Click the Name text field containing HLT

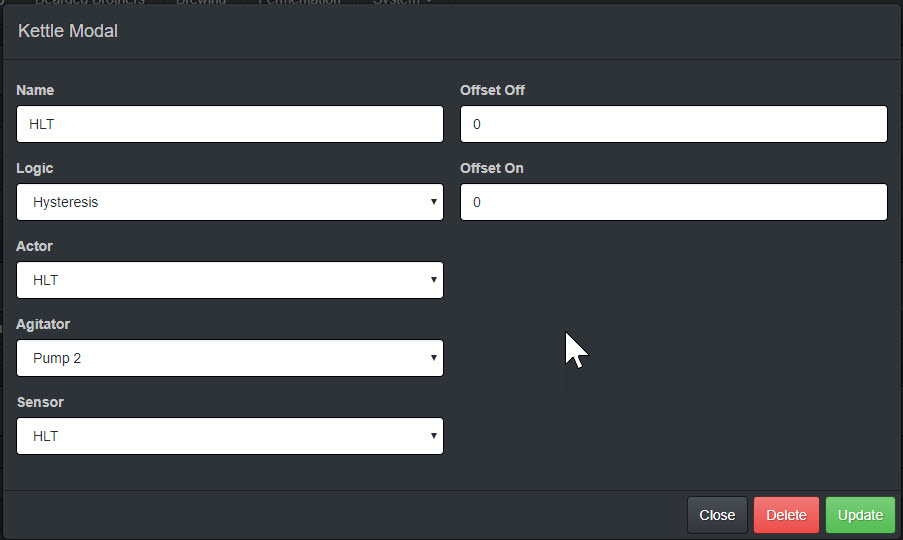click(x=230, y=124)
